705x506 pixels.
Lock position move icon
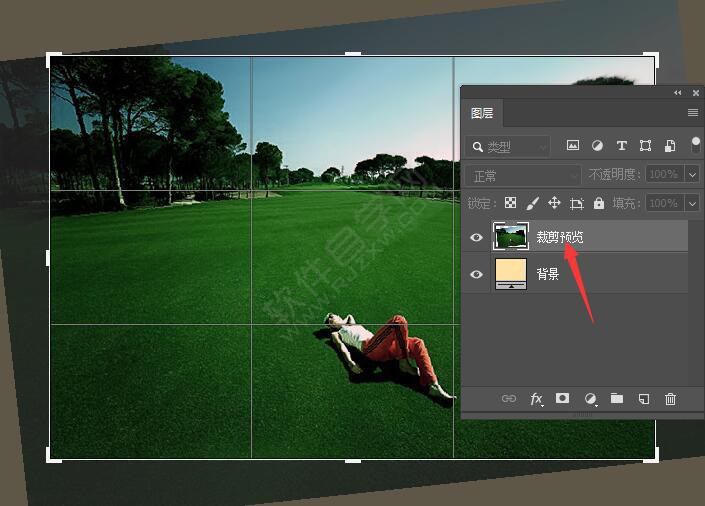(x=554, y=203)
